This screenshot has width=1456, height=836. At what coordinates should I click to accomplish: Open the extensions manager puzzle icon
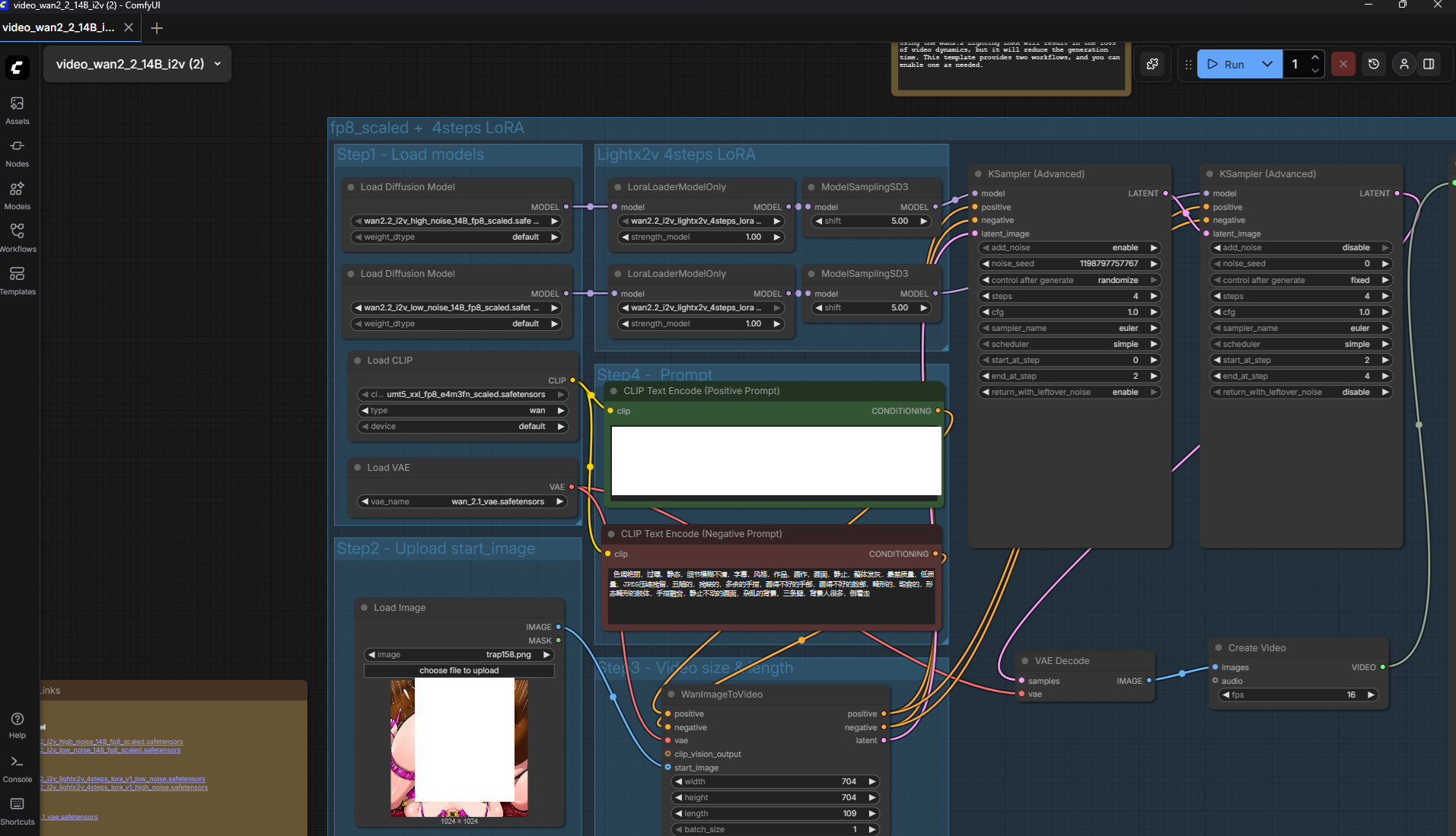1152,64
